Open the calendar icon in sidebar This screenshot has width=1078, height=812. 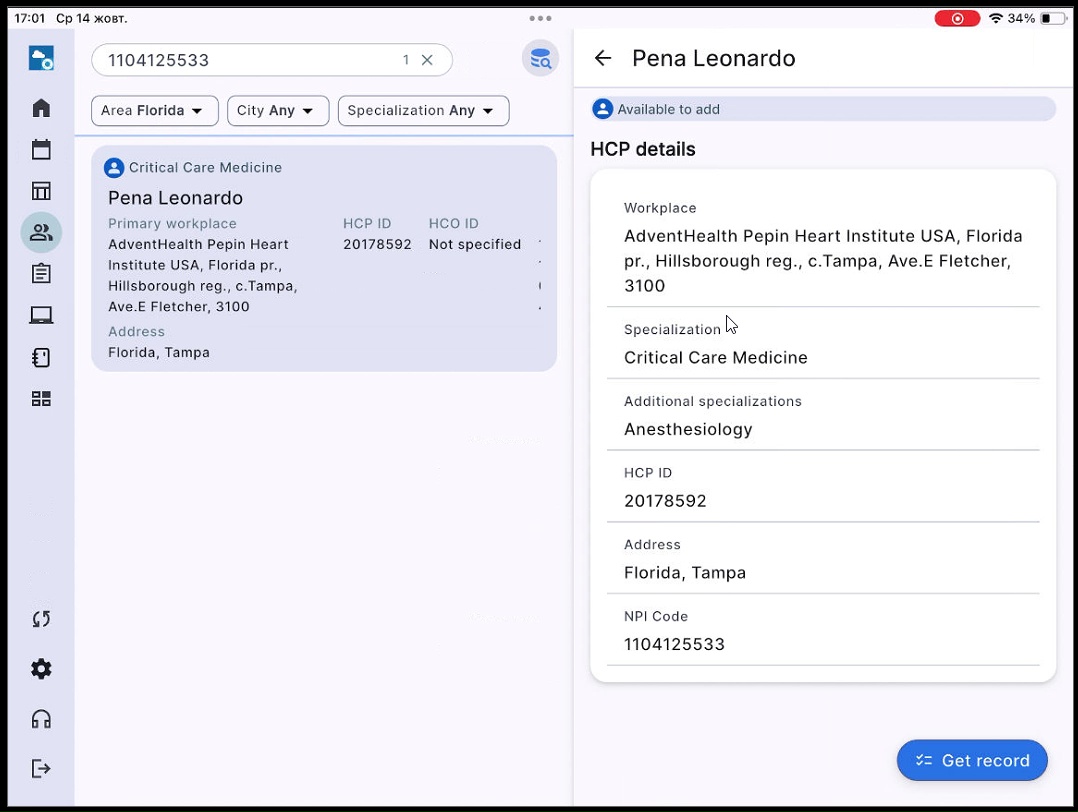tap(41, 149)
